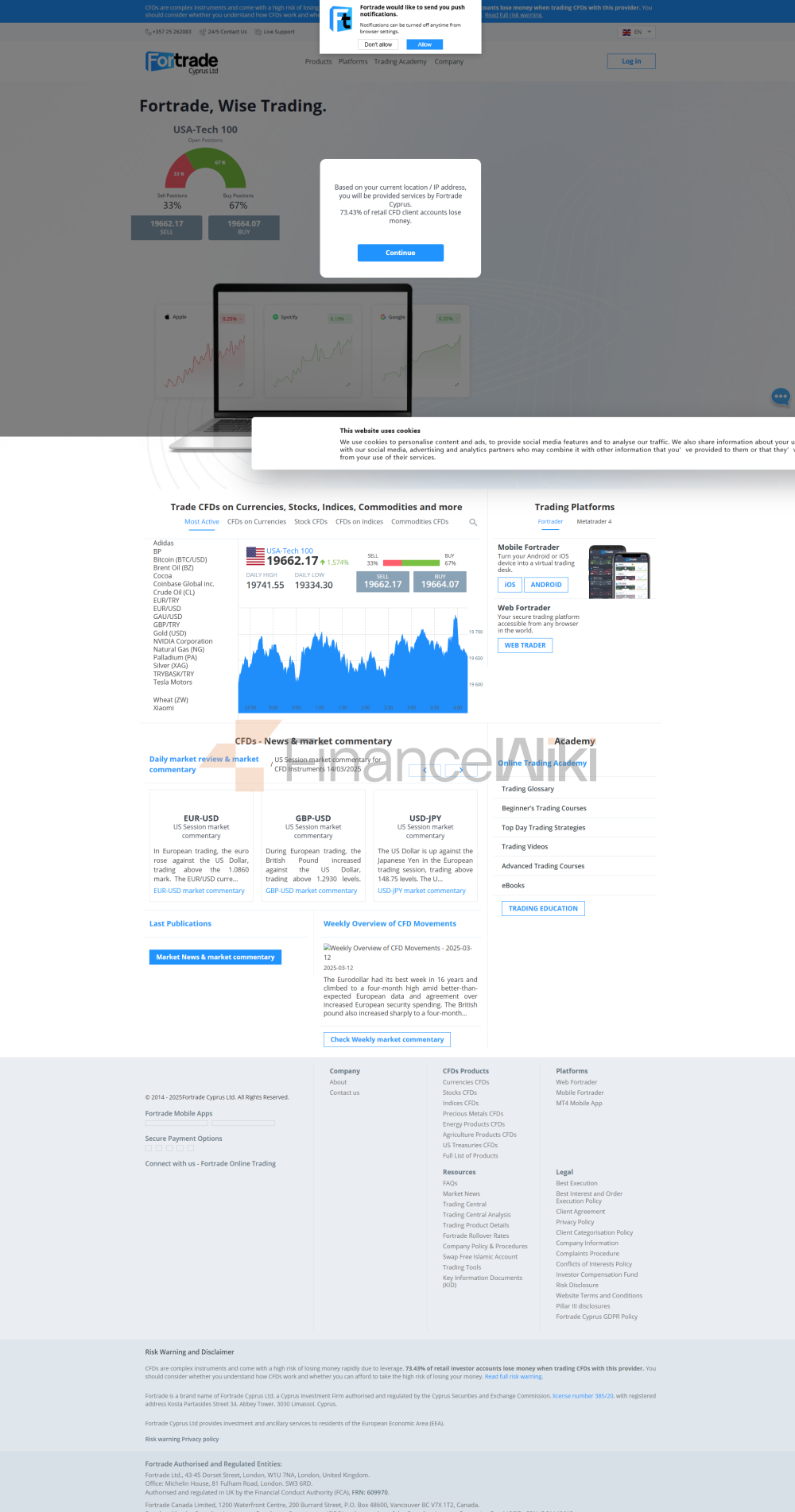Select Bitcoin (BTC/USD) in the instrument list
The height and width of the screenshot is (1512, 795).
coord(180,559)
